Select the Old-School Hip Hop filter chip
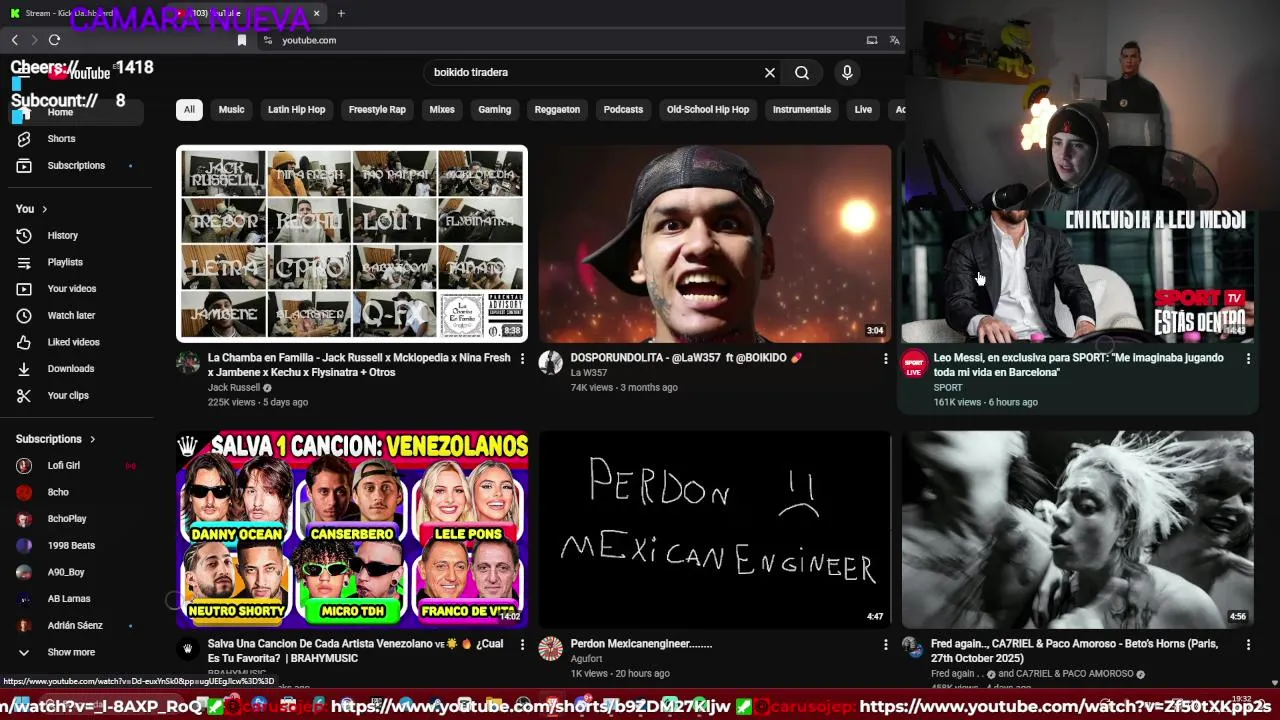The height and width of the screenshot is (720, 1280). (x=708, y=110)
